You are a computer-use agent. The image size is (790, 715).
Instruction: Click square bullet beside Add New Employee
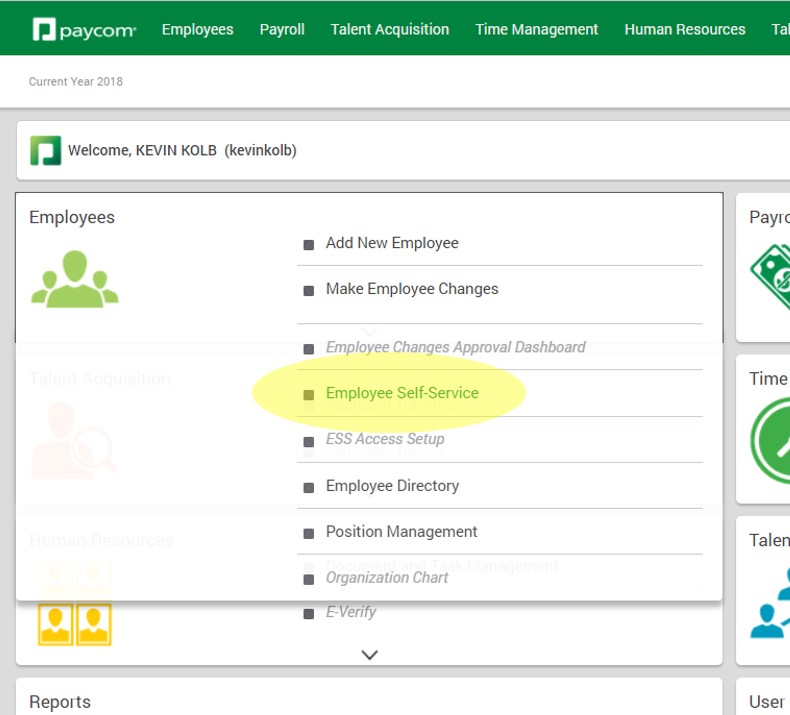(309, 245)
